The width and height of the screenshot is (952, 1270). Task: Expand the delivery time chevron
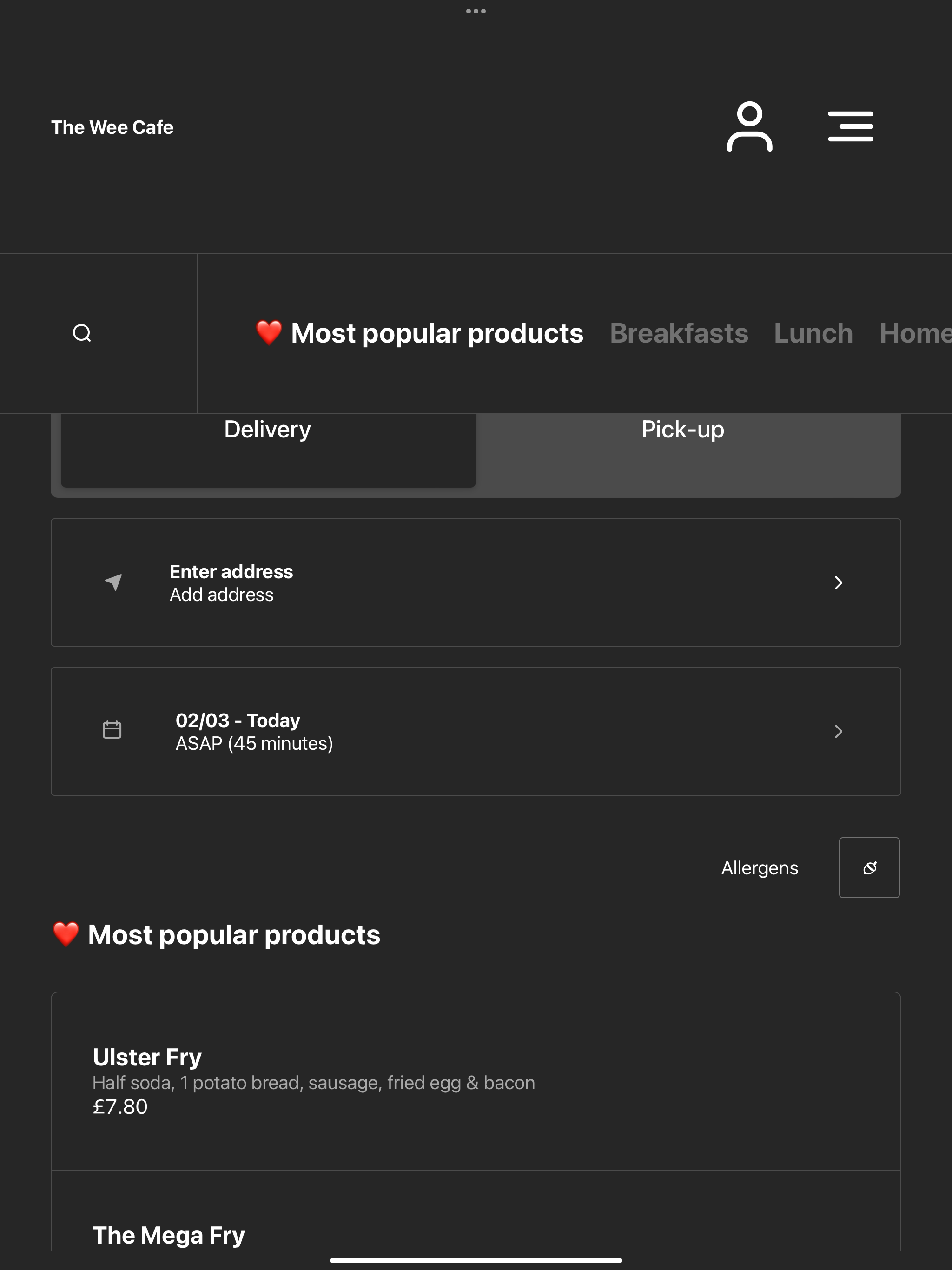[838, 731]
